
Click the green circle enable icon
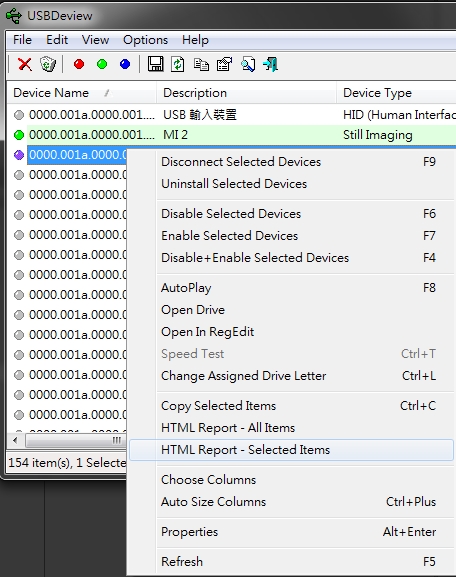tap(102, 64)
